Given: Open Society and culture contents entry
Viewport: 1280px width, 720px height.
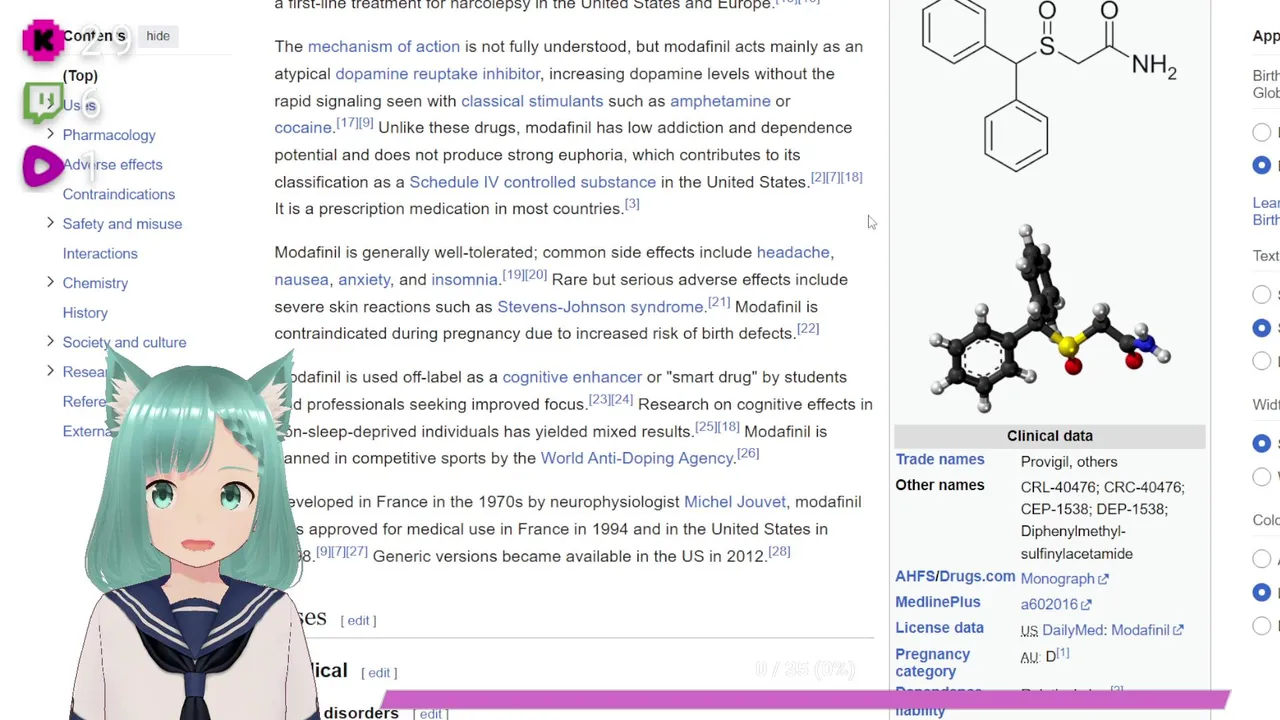Looking at the screenshot, I should (x=124, y=342).
